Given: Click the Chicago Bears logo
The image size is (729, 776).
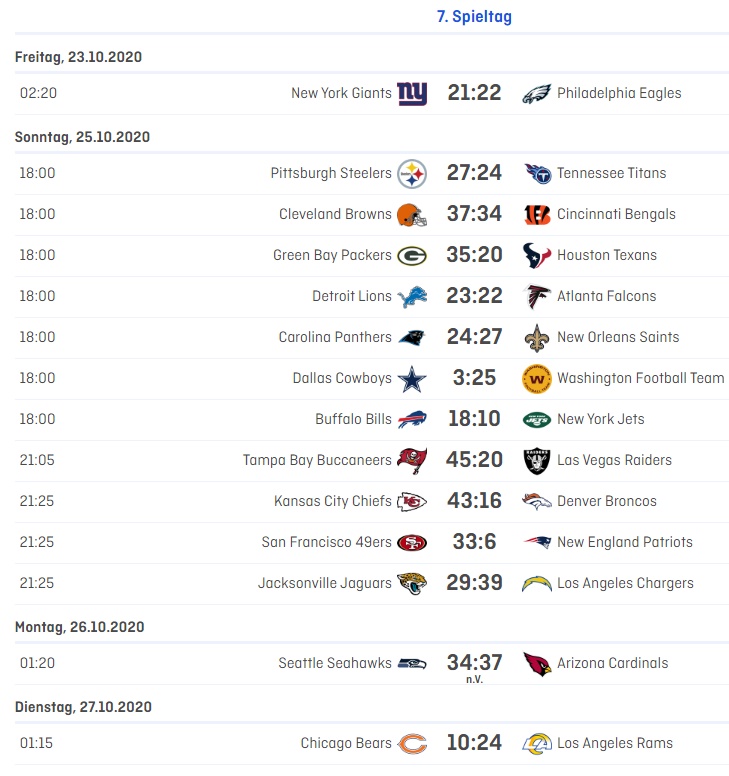Looking at the screenshot, I should click(412, 743).
